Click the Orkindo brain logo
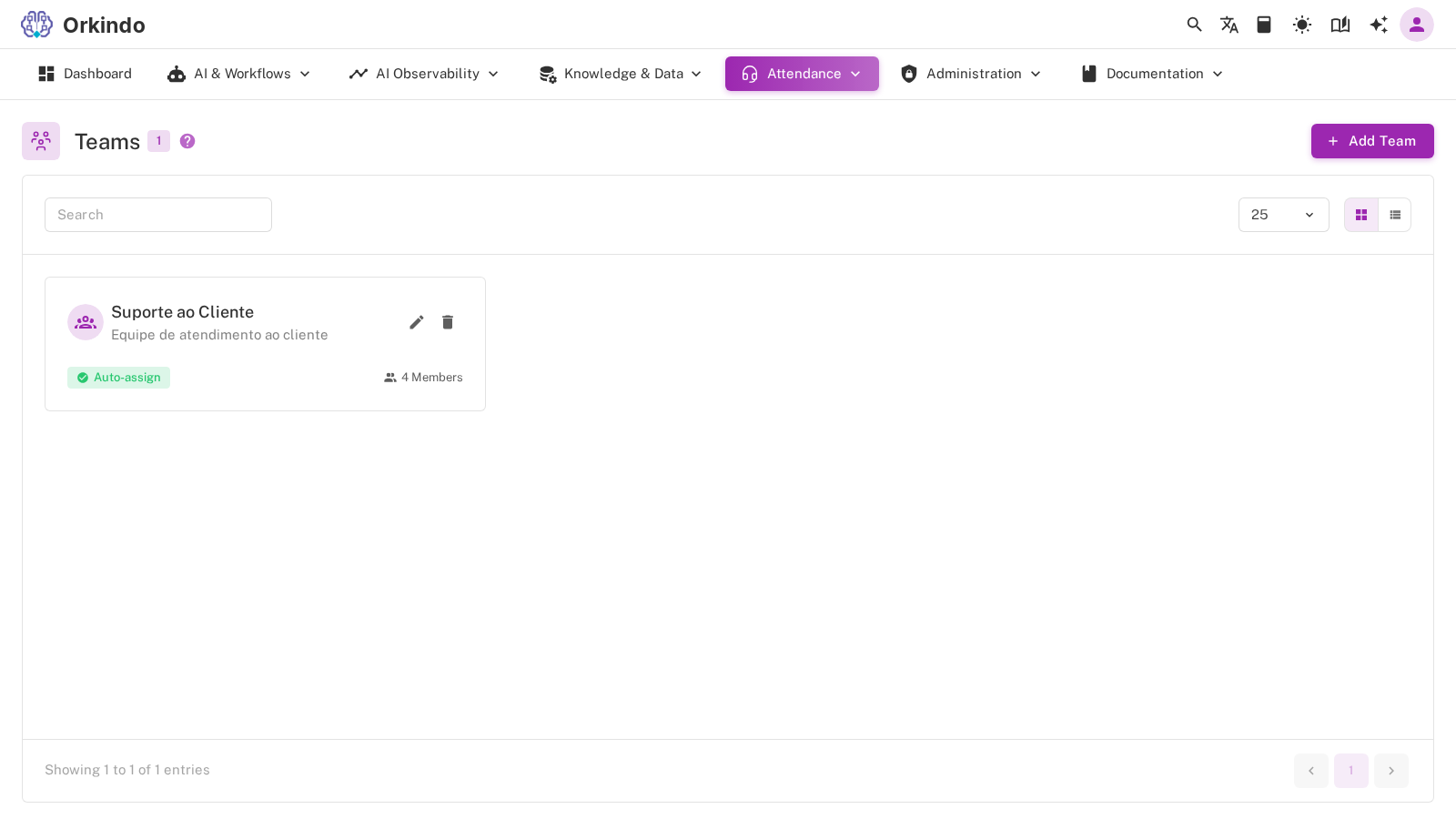This screenshot has height=819, width=1456. pos(36,25)
